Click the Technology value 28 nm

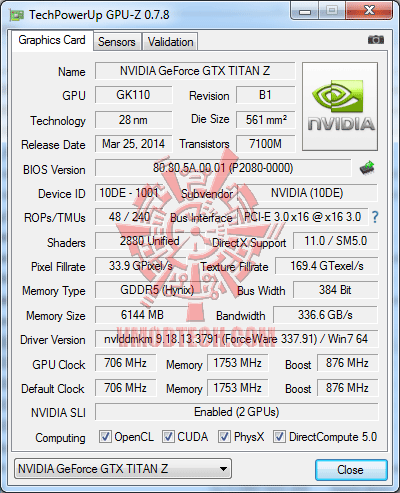coord(134,120)
